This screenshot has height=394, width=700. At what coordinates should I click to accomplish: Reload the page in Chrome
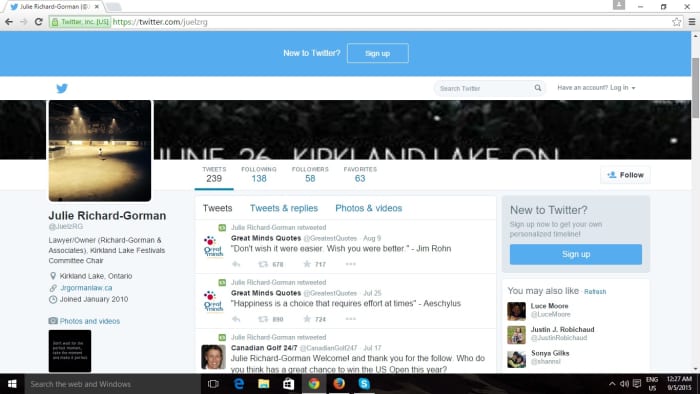pos(38,21)
